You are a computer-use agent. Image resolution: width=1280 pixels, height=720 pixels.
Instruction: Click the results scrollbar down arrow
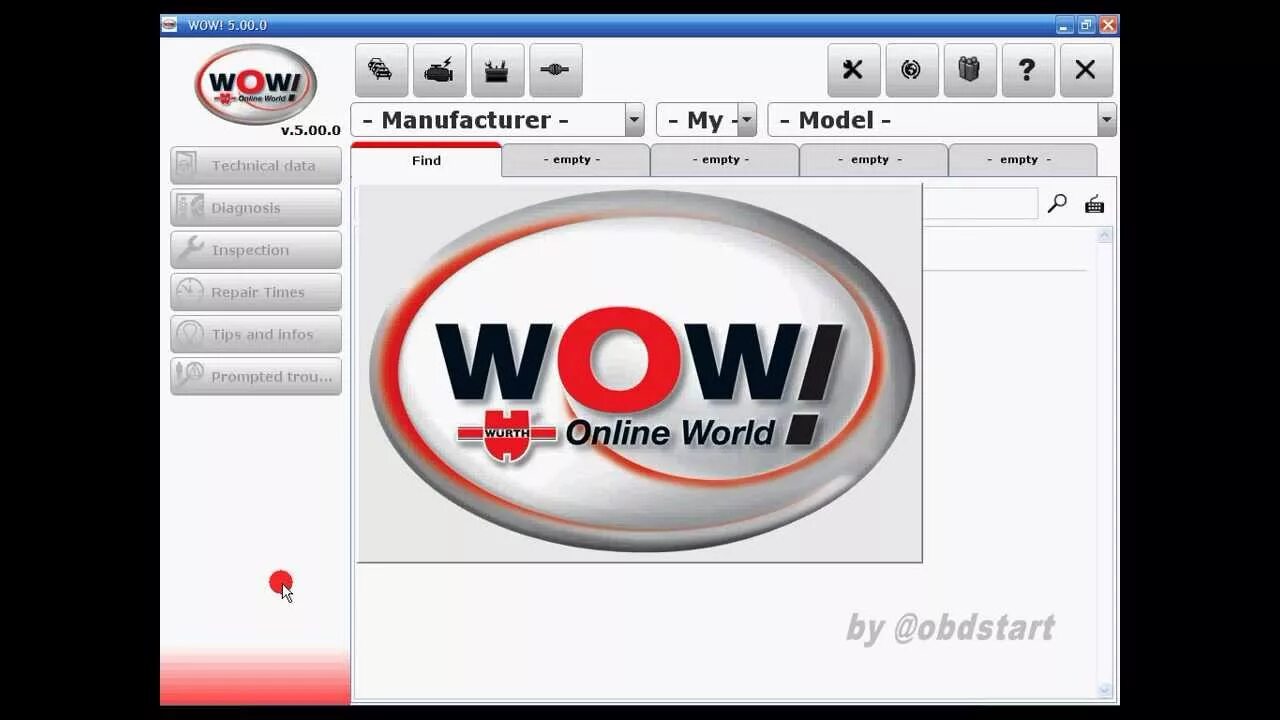click(1104, 689)
